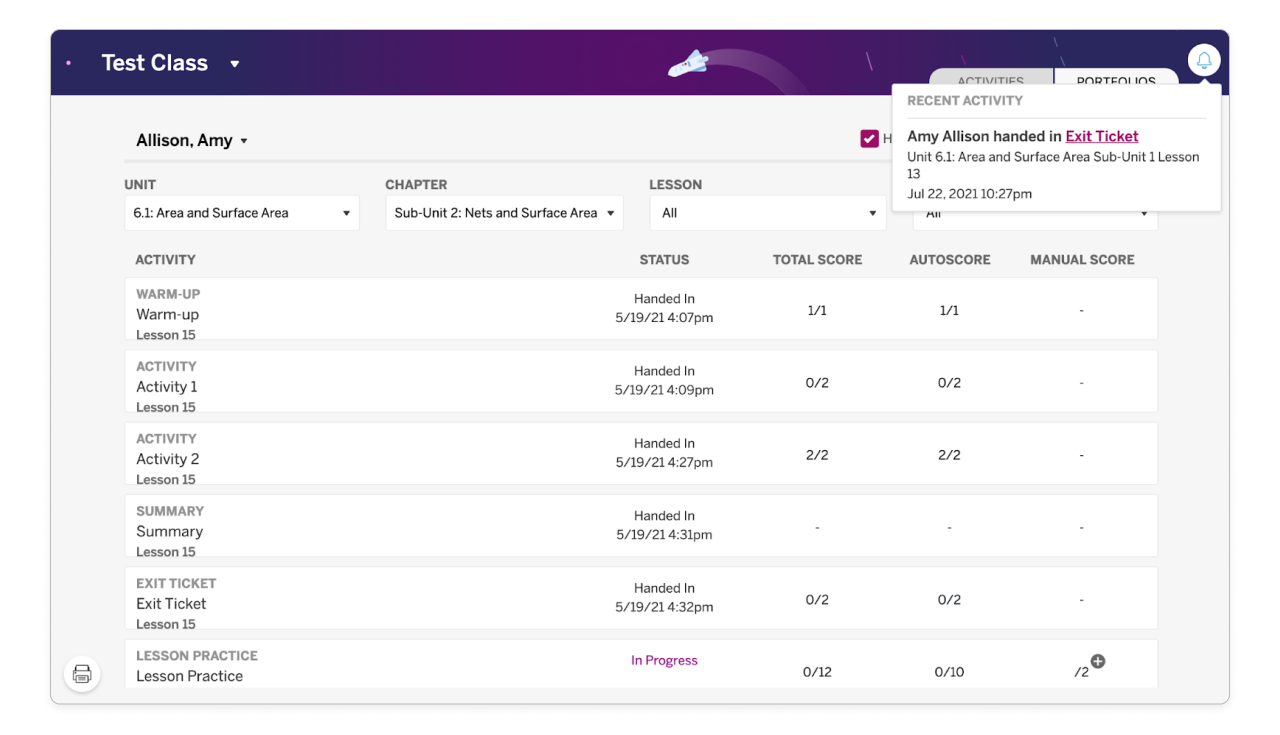Select the Activity 2 row
1280x735 pixels.
(641, 453)
